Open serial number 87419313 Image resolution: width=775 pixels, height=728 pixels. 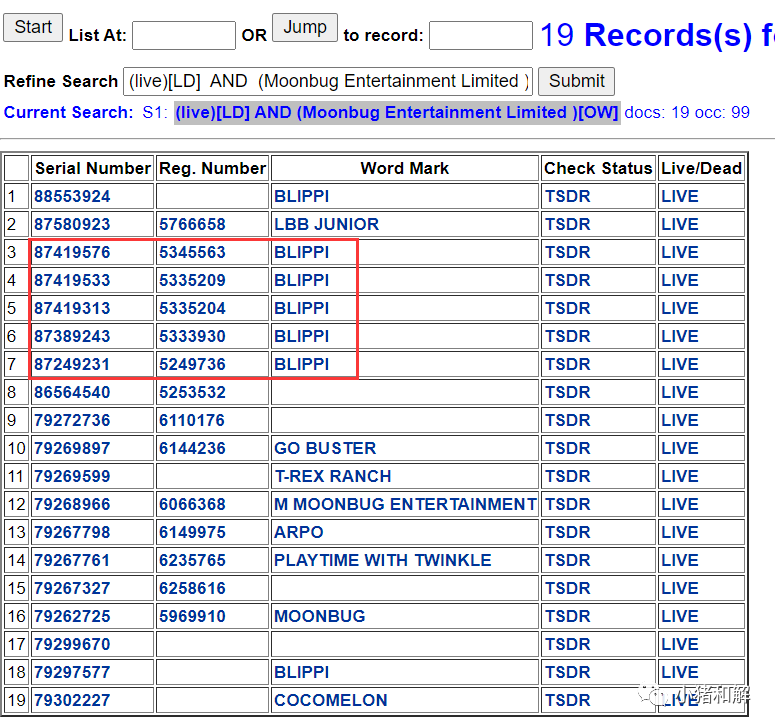[x=72, y=308]
